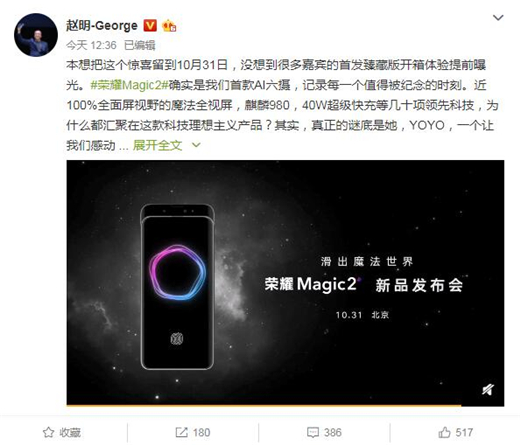Click the 517 likes count
The width and height of the screenshot is (520, 445).
click(464, 433)
